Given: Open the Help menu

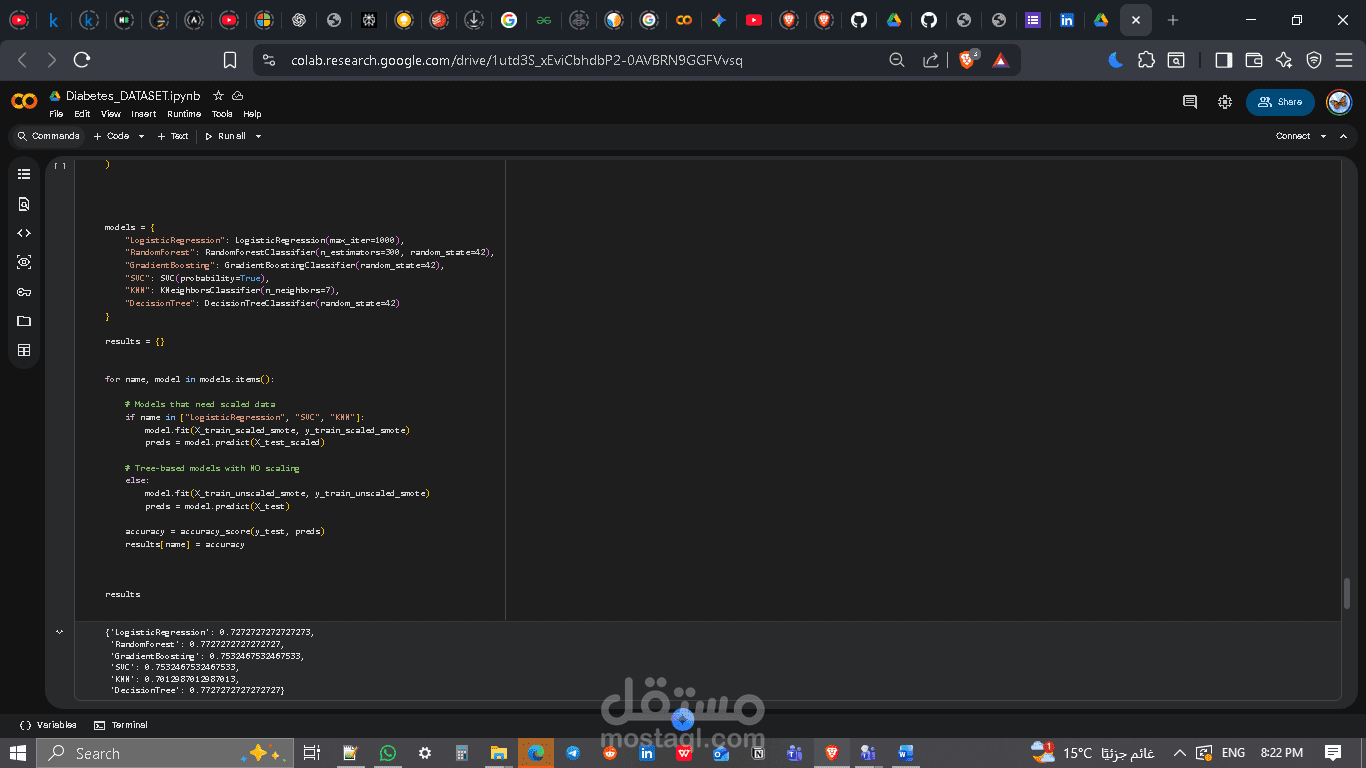Looking at the screenshot, I should click(252, 114).
